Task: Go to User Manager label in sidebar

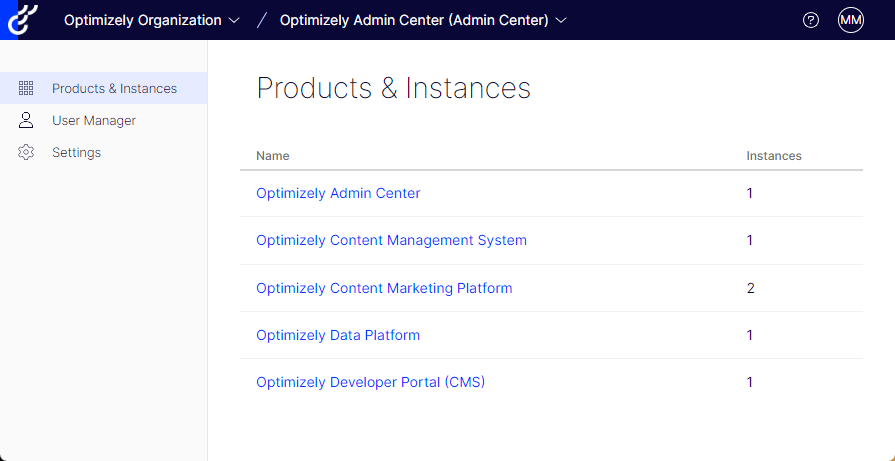Action: click(x=94, y=120)
